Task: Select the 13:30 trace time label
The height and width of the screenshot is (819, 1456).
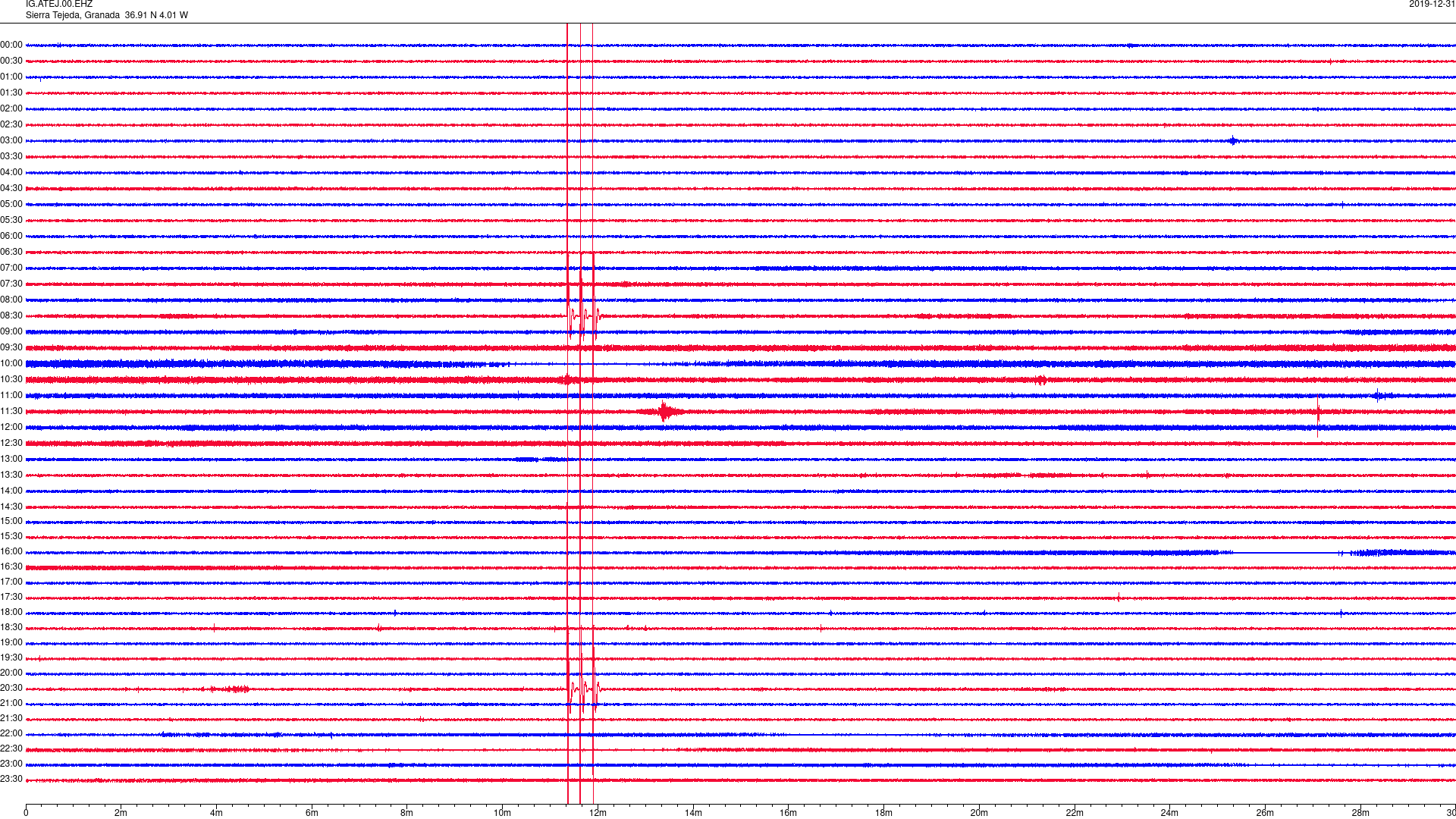Action: (11, 475)
